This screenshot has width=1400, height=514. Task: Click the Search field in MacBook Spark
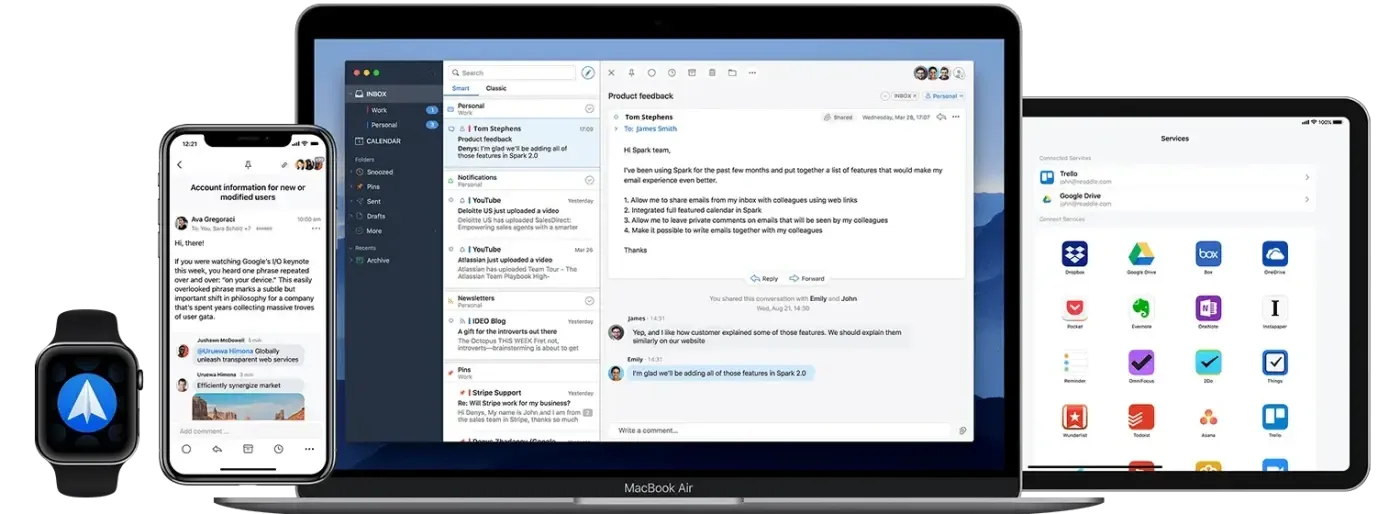511,73
